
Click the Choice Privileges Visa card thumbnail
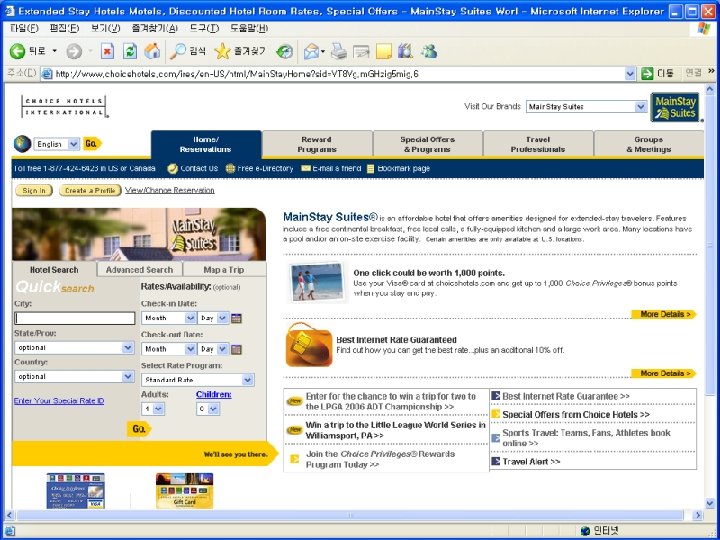tap(75, 491)
